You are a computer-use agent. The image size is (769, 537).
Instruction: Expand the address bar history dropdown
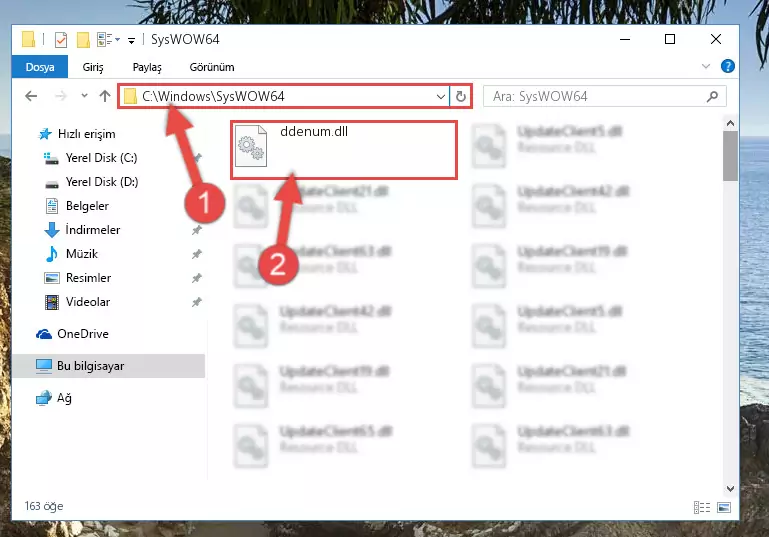click(x=440, y=97)
